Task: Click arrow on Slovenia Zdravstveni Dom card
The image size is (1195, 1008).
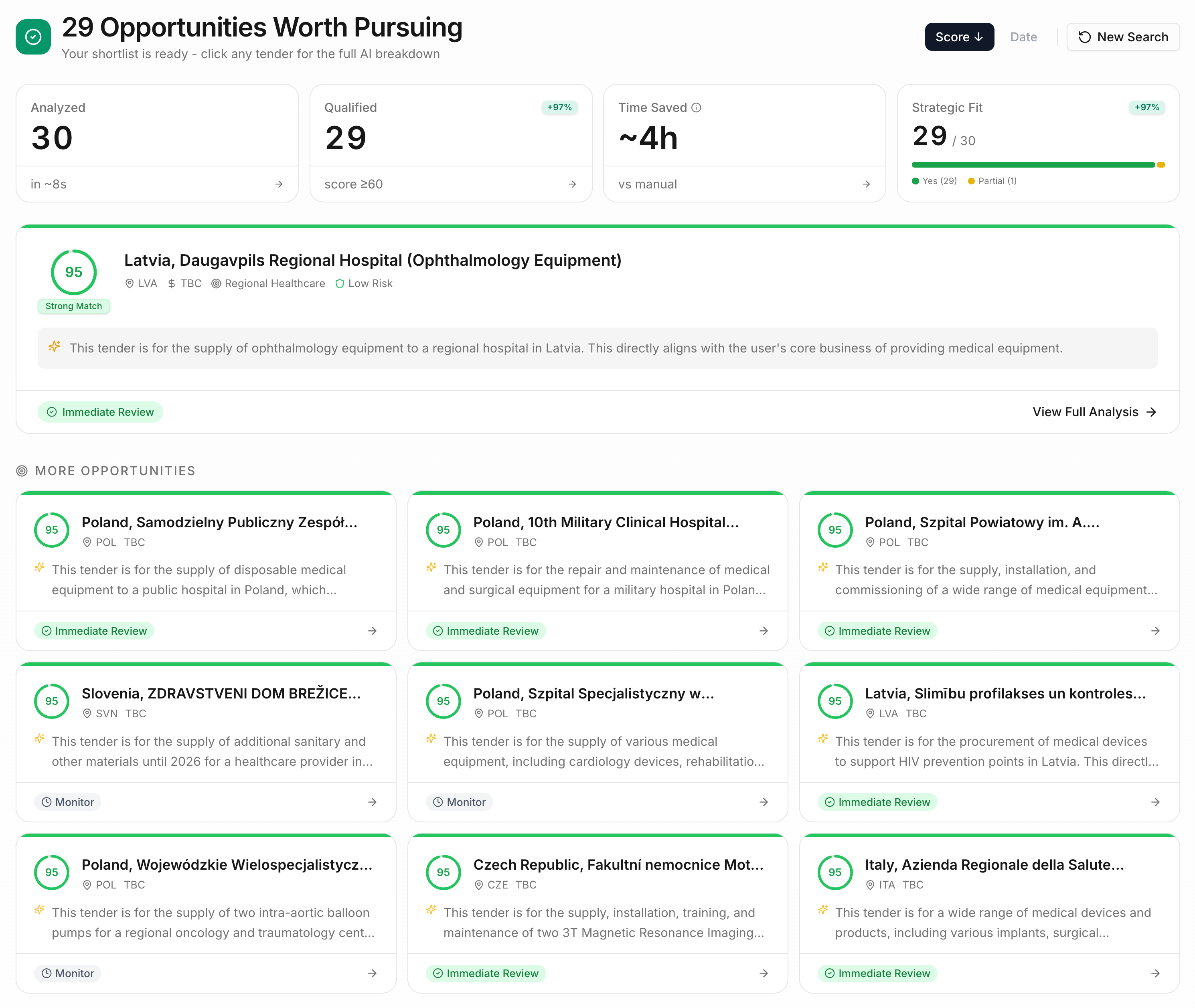Action: 372,802
